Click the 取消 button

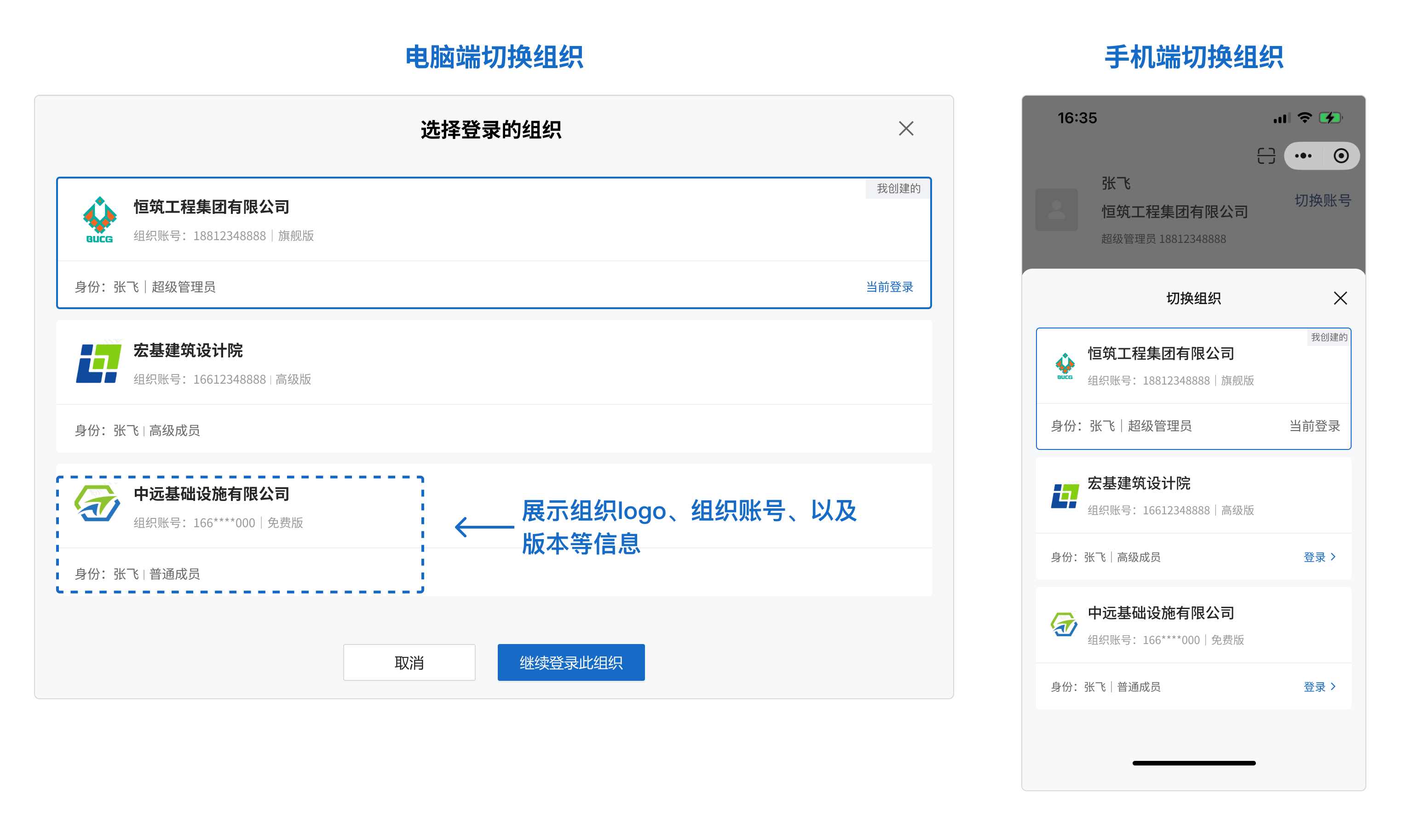[409, 662]
